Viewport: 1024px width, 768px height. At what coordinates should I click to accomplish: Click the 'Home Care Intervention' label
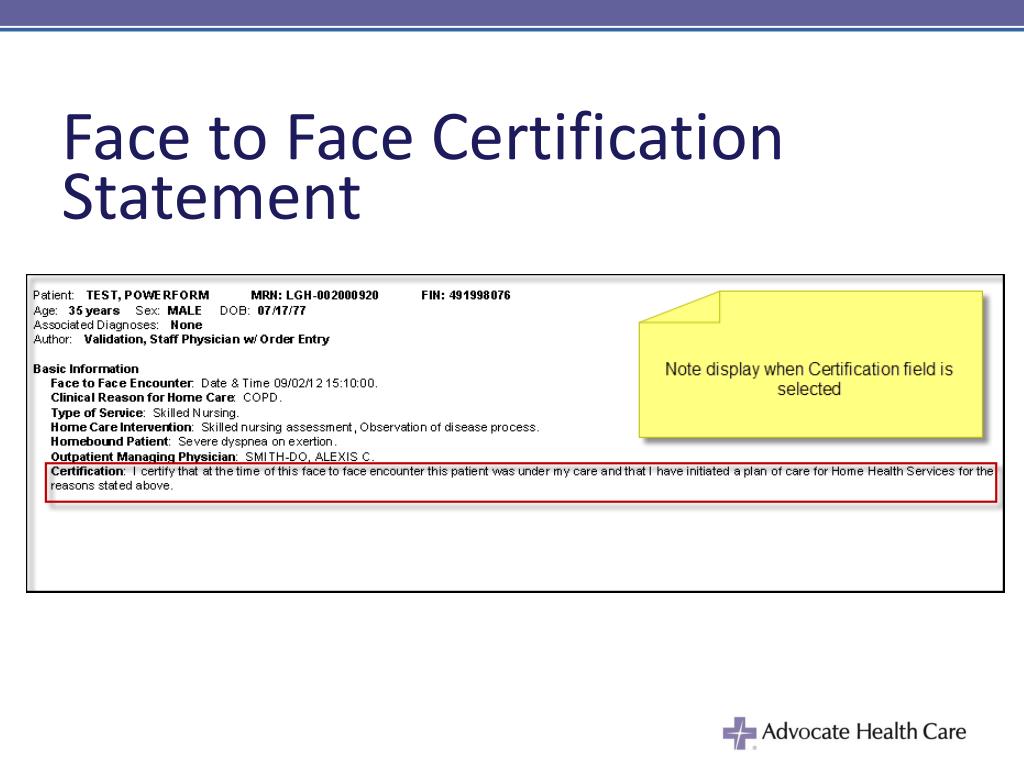tap(121, 427)
